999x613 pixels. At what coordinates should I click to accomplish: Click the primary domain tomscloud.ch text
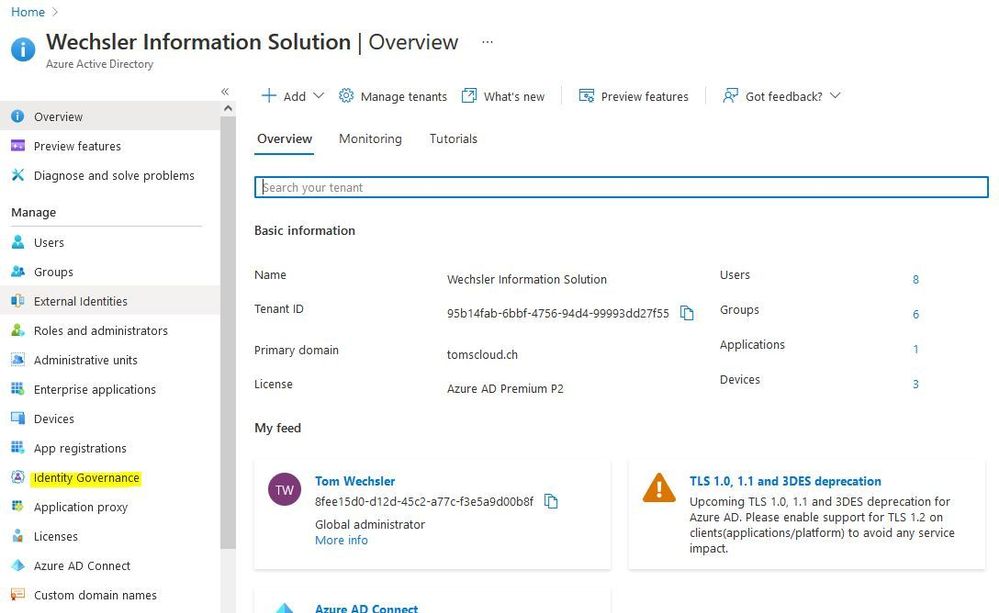click(x=482, y=354)
